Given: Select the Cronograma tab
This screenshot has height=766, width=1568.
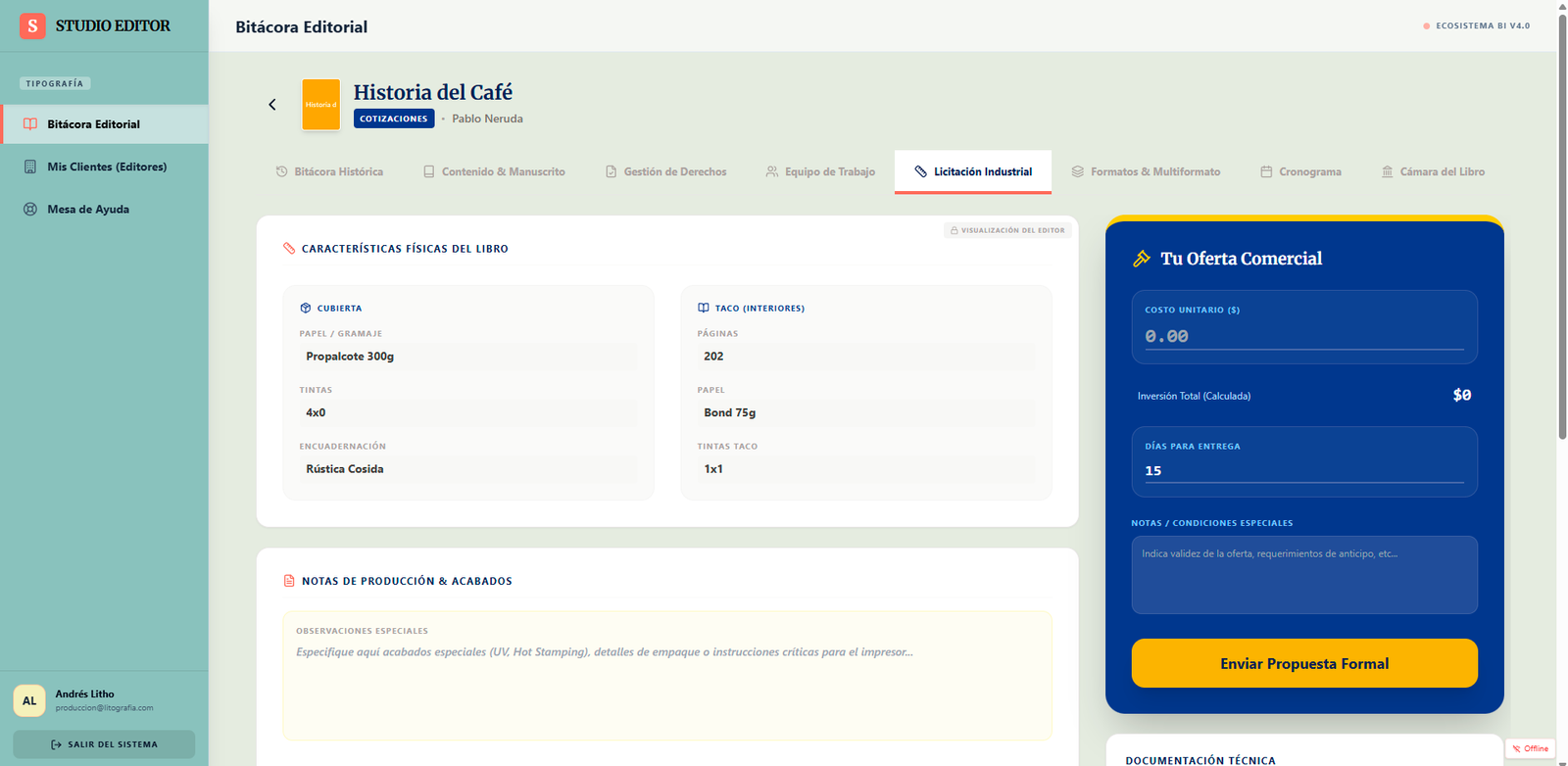Looking at the screenshot, I should tap(1300, 171).
